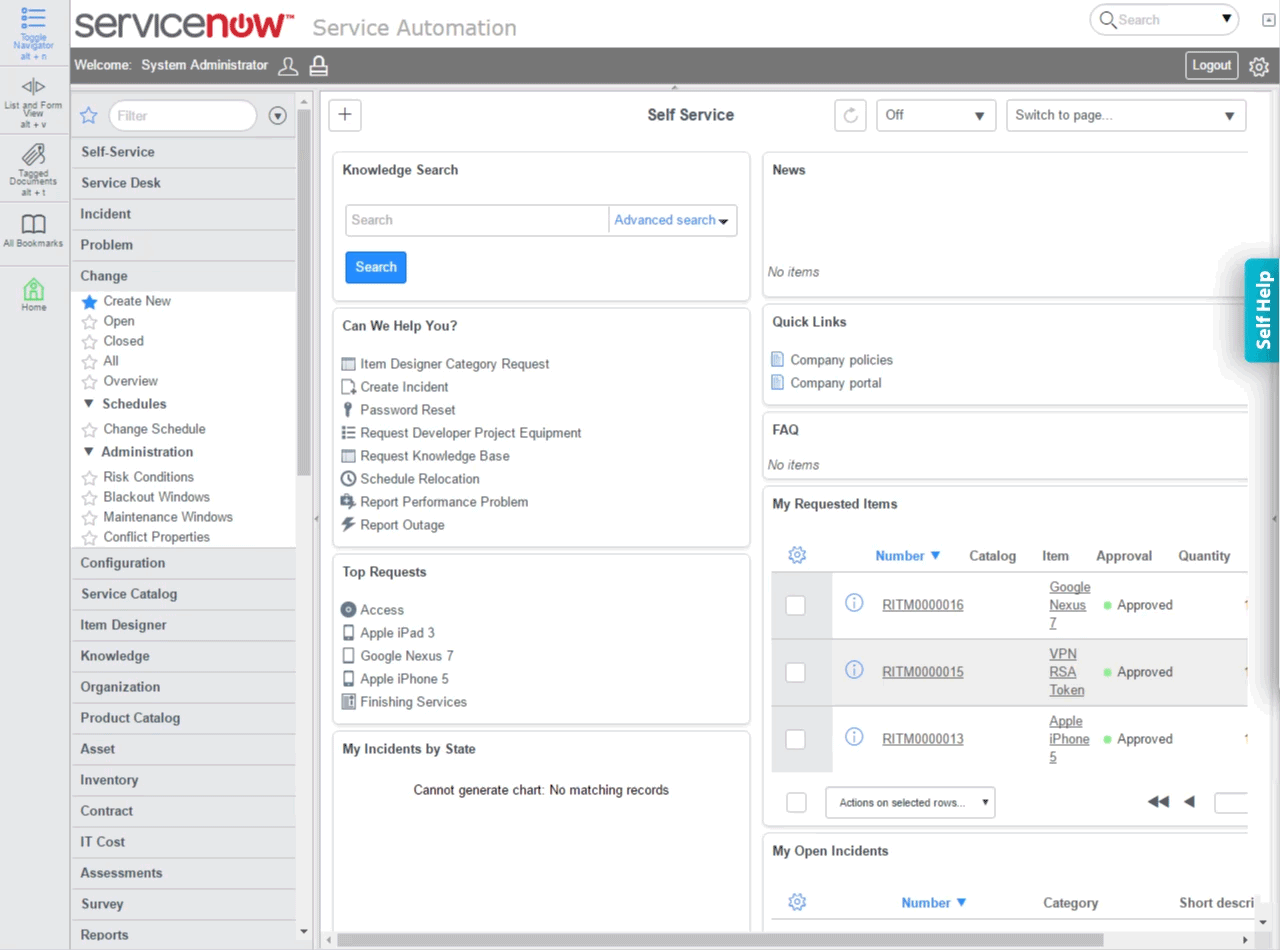Open the global Search dropdown arrow

pos(1227,19)
